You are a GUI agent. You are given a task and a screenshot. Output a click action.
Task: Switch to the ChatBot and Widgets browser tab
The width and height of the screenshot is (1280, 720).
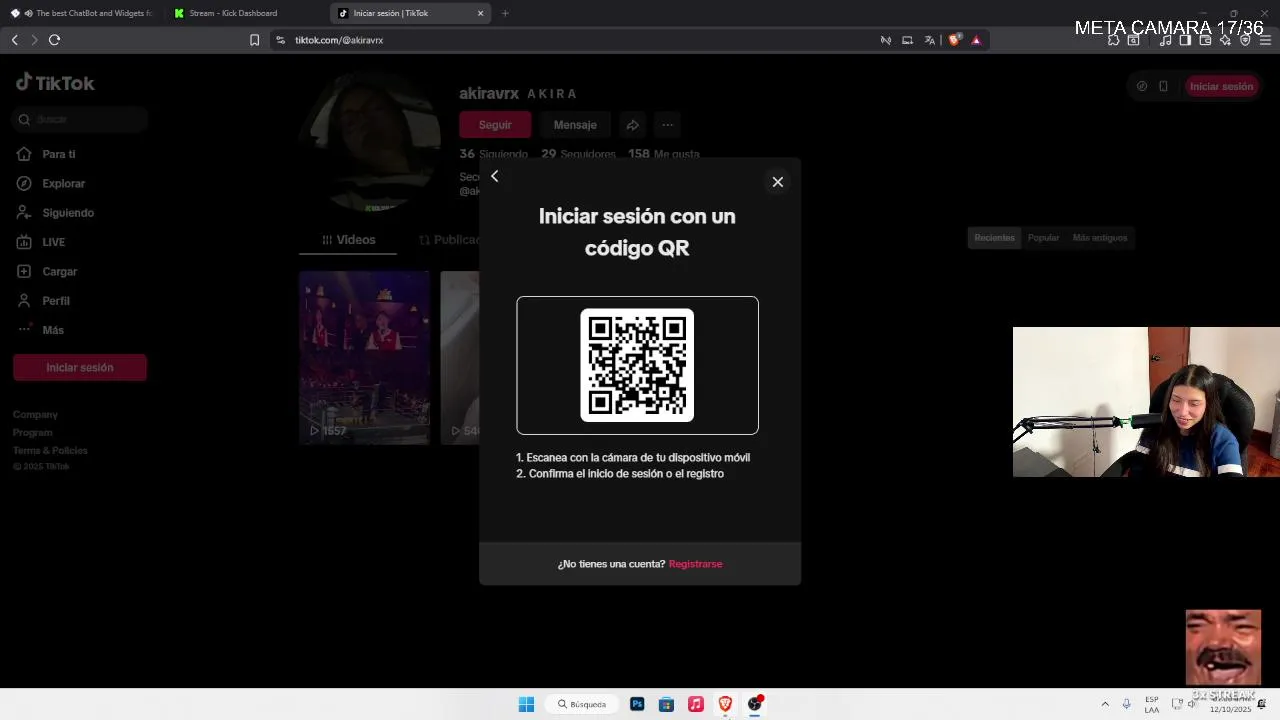coord(82,13)
